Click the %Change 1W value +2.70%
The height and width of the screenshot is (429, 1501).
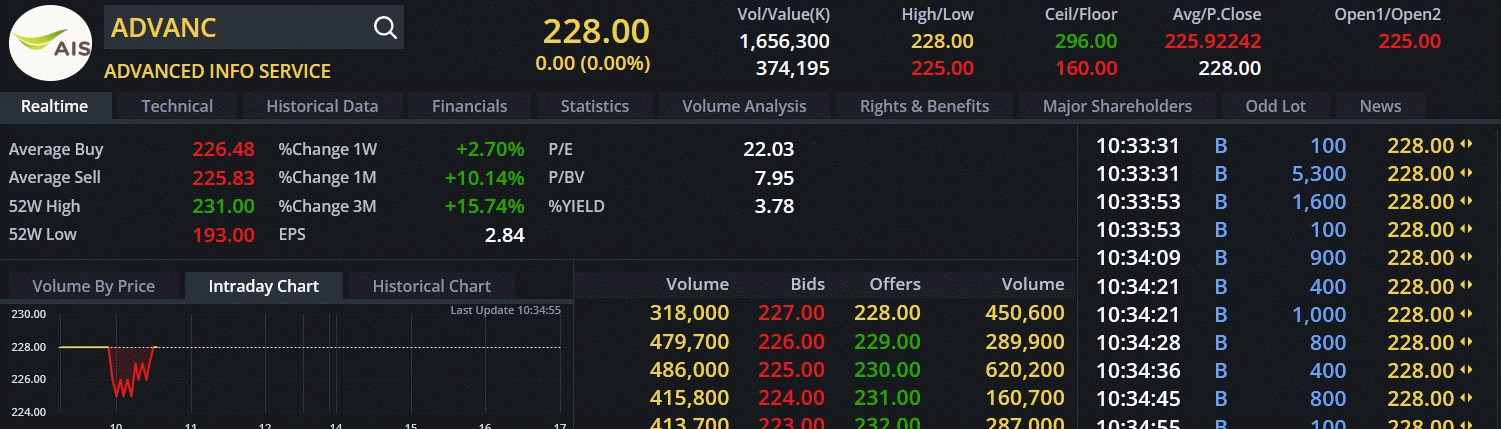[x=490, y=150]
